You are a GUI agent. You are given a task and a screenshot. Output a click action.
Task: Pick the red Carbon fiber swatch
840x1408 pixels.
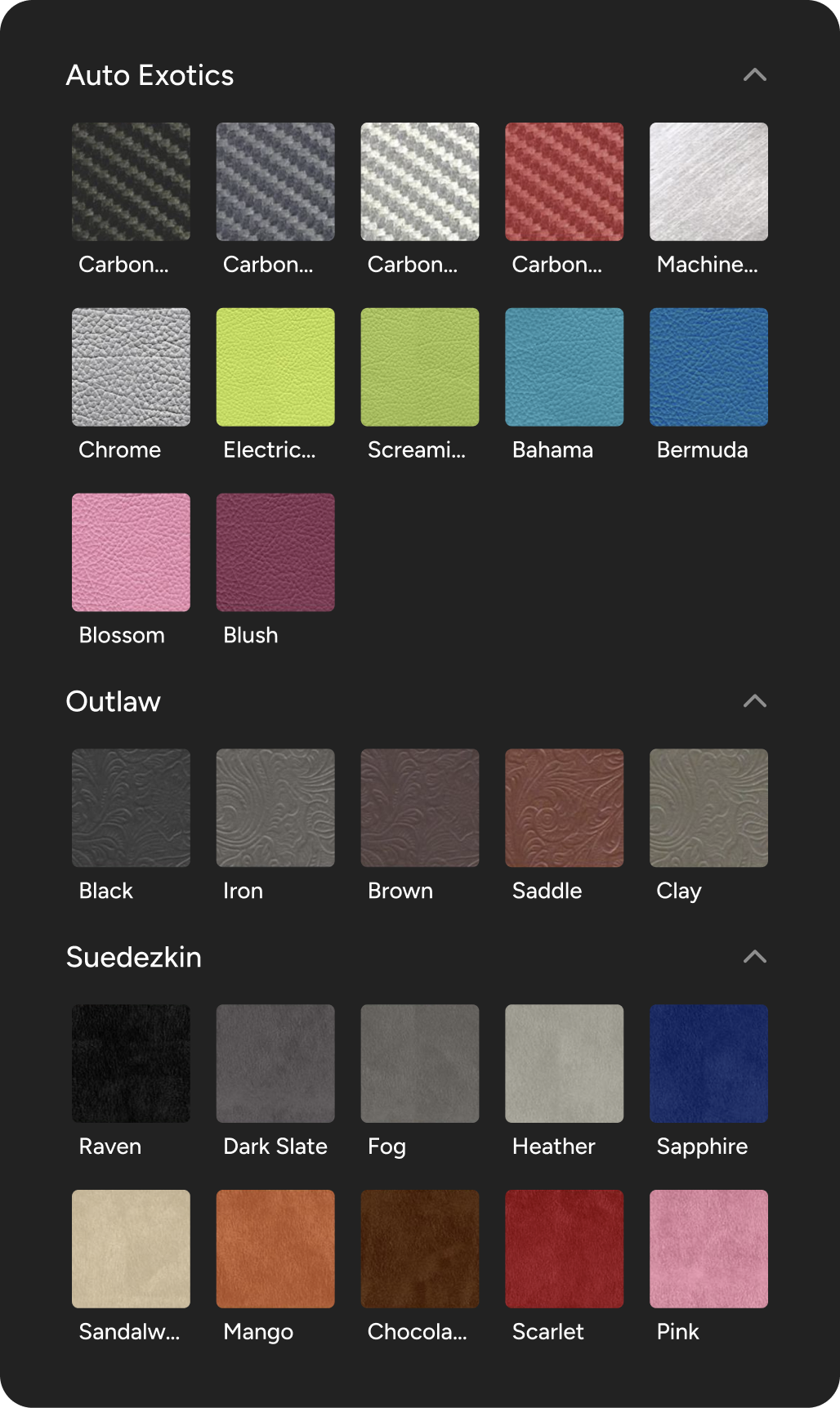[x=564, y=181]
